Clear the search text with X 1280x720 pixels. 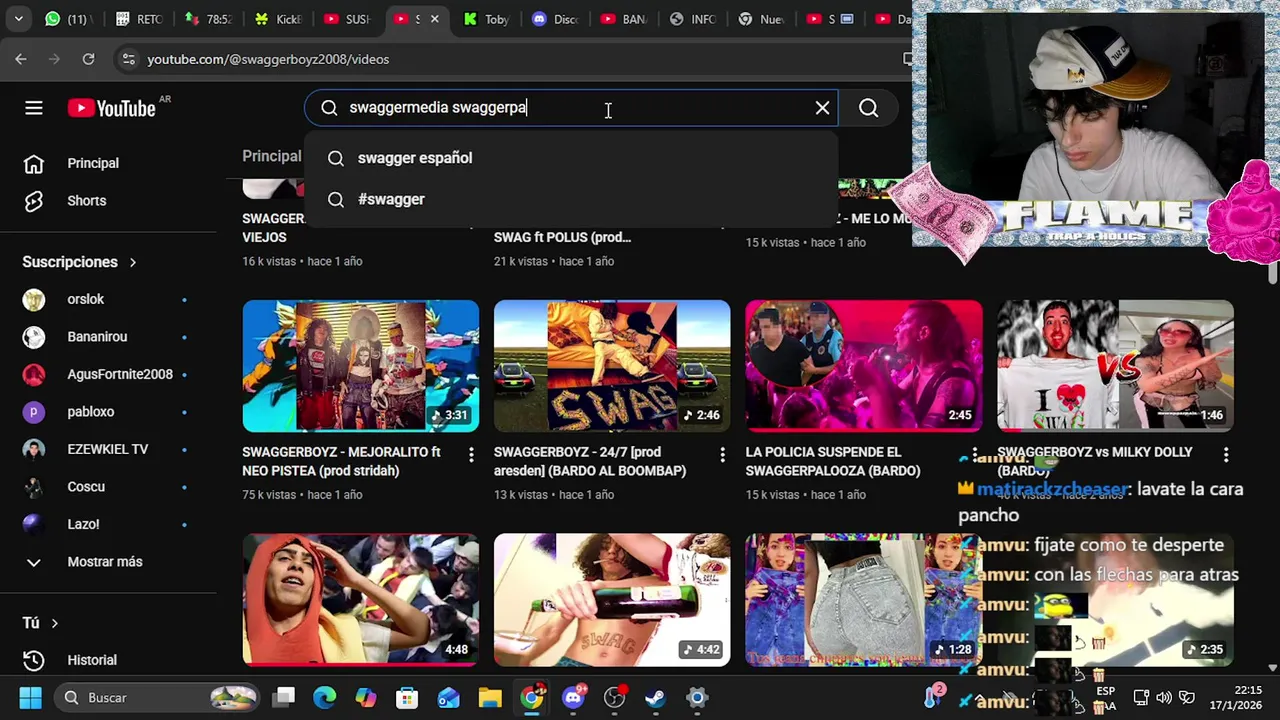[822, 108]
